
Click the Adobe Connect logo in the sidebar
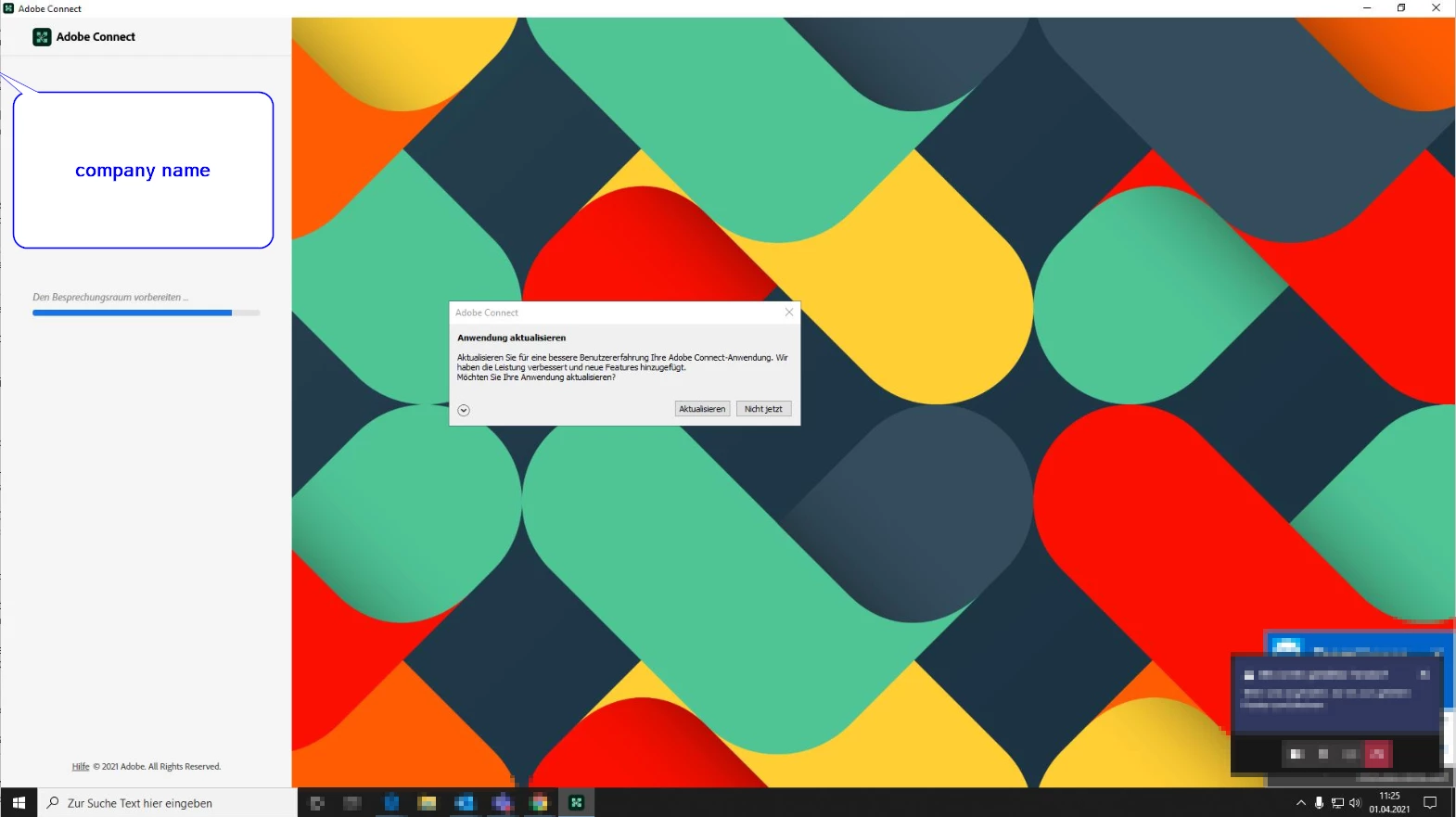point(42,37)
